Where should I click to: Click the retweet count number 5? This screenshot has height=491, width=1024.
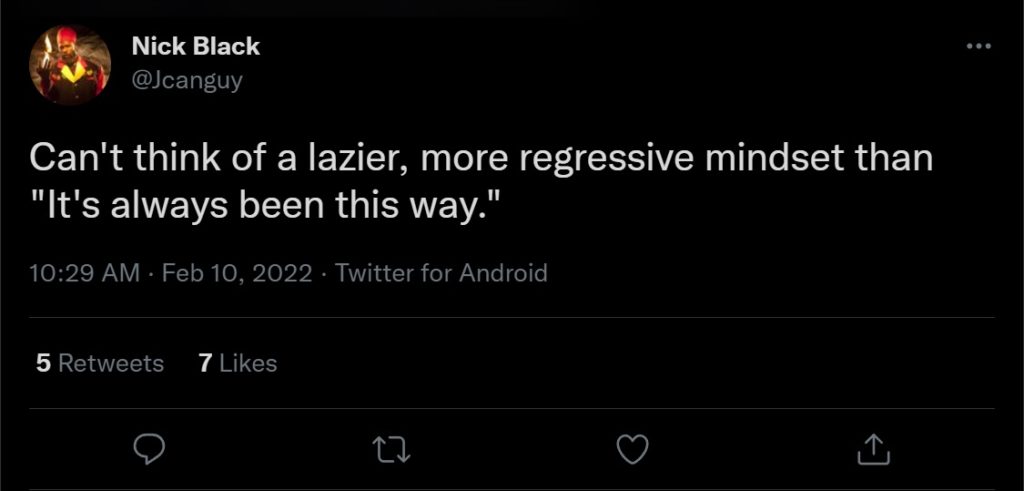click(43, 363)
